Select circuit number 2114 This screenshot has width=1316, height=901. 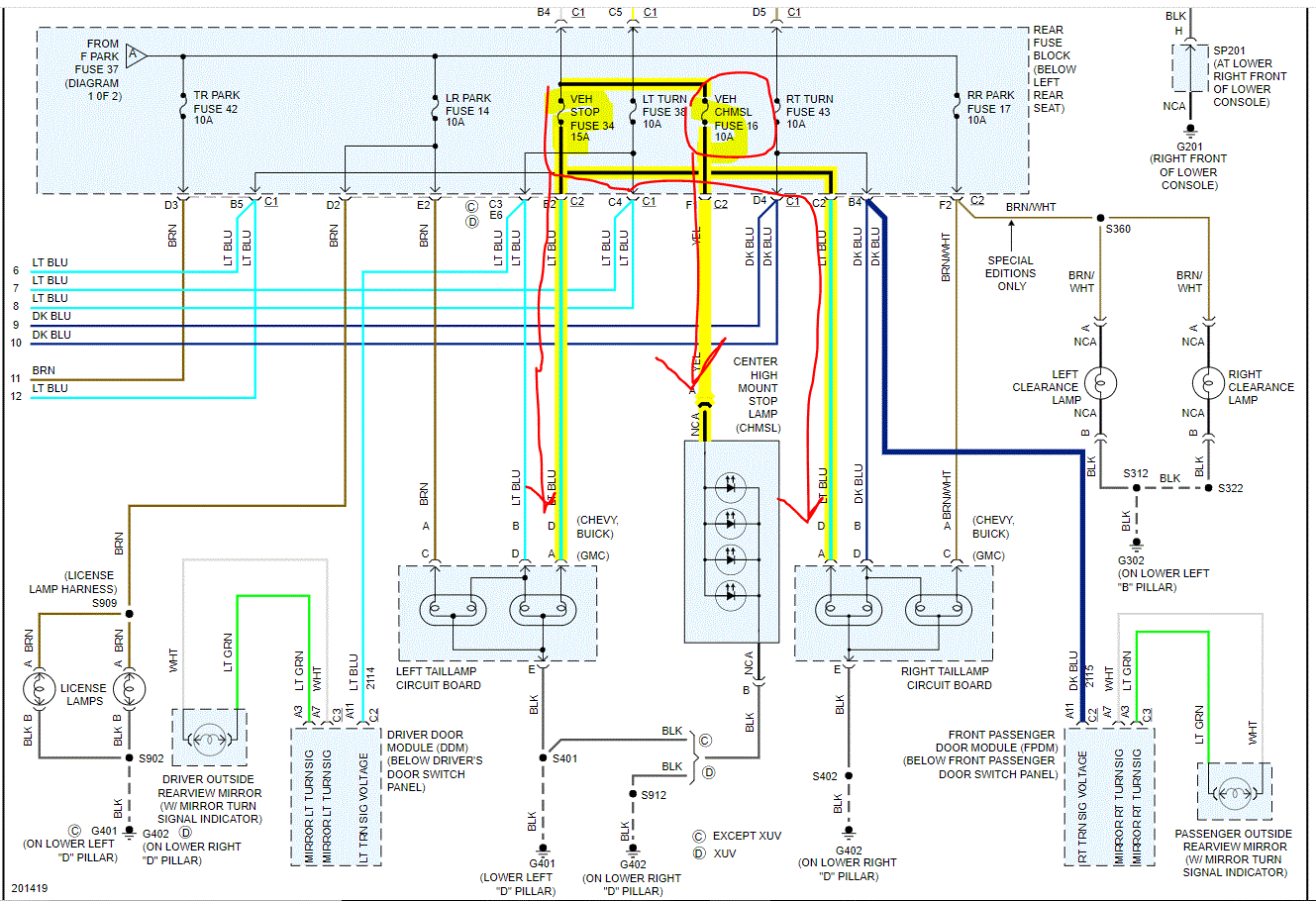point(371,677)
